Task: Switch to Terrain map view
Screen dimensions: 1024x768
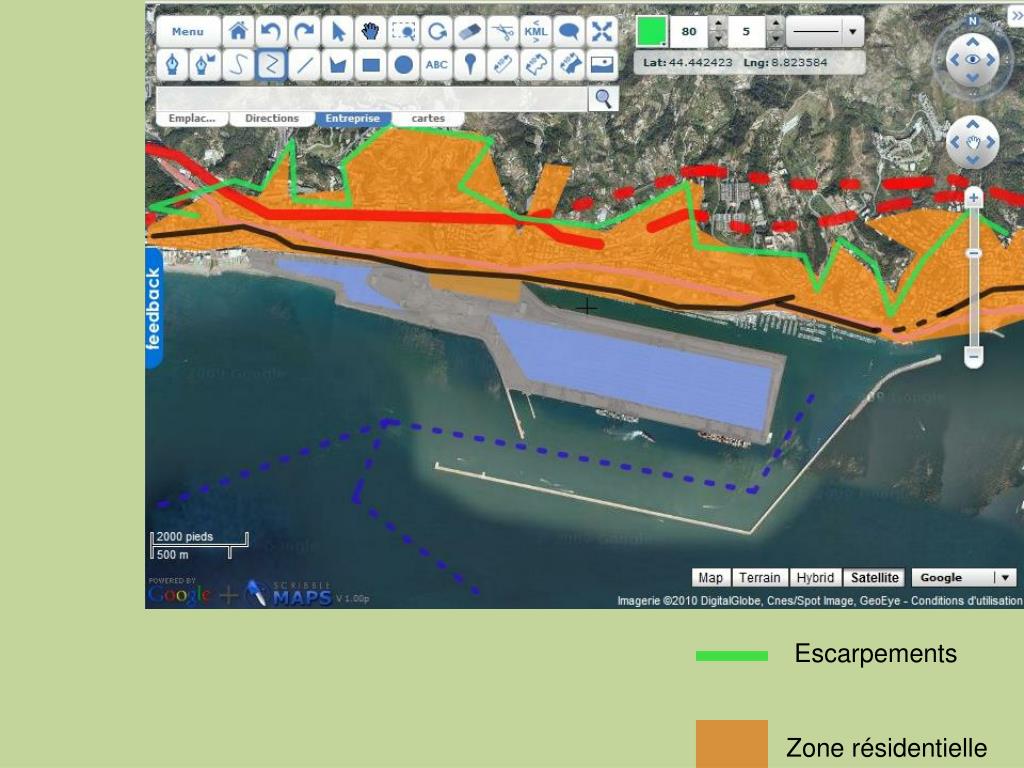Action: click(x=760, y=577)
